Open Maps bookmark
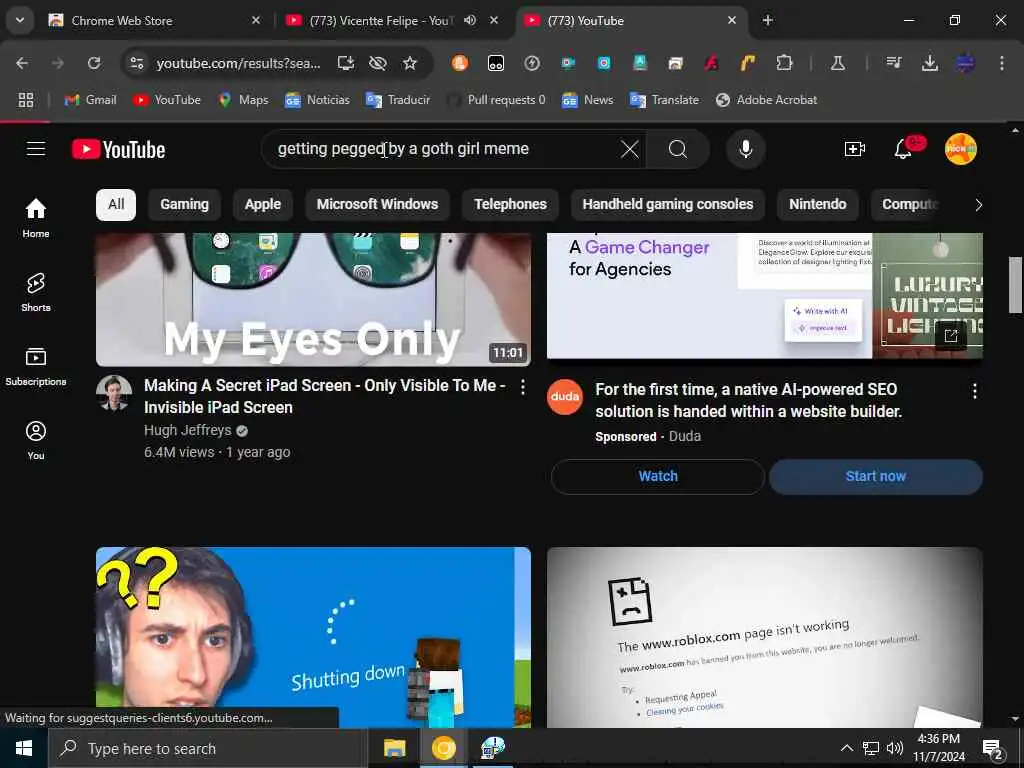The image size is (1024, 768). [x=243, y=100]
